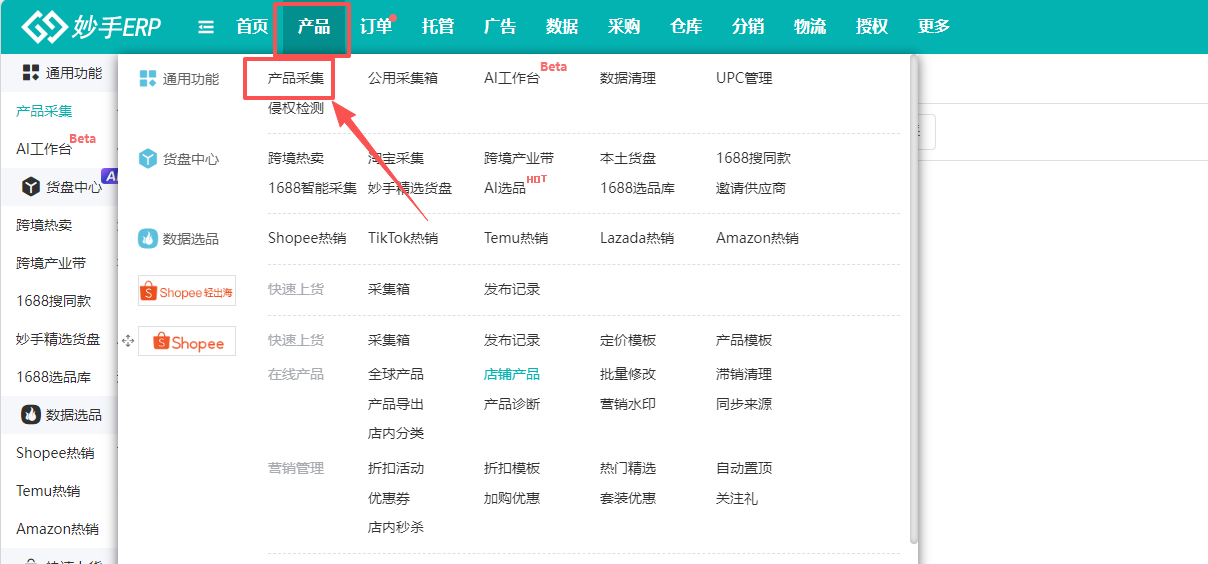
Task: Select 妙手精选货盘 in the left sidebar
Action: pos(58,339)
